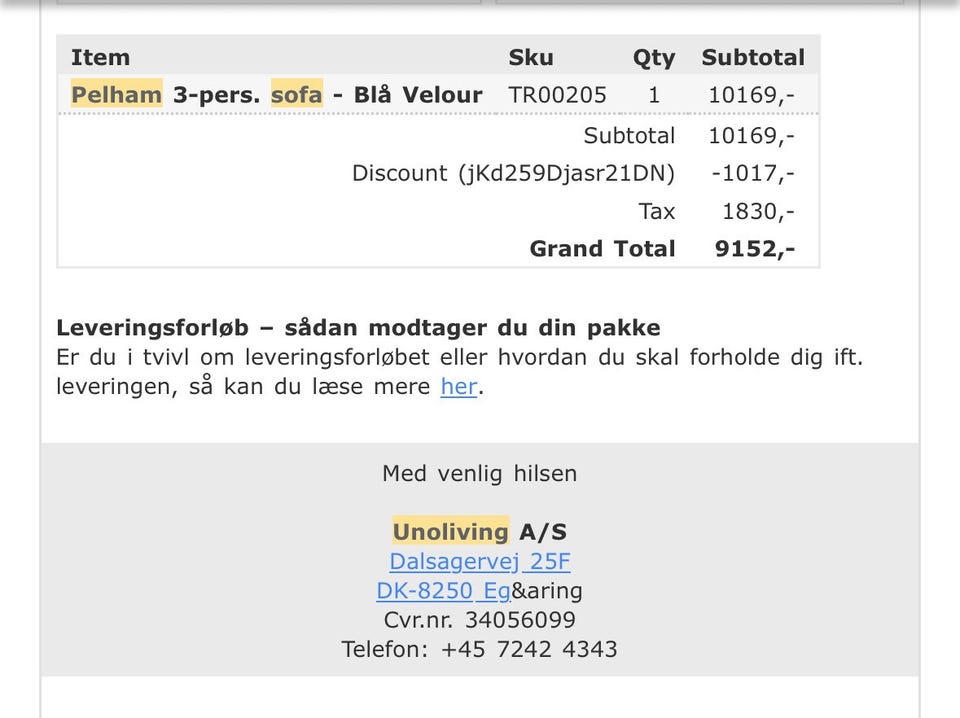Click the Subtotal column header
This screenshot has height=718, width=960.
pyautogui.click(x=752, y=57)
